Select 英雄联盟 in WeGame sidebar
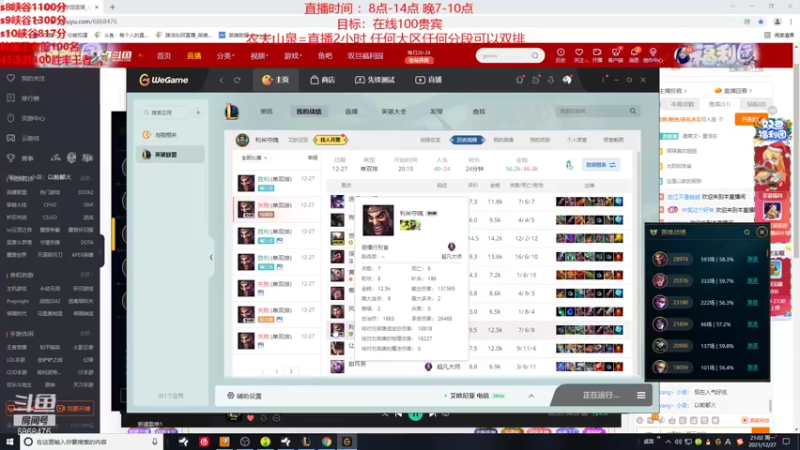 coord(170,155)
